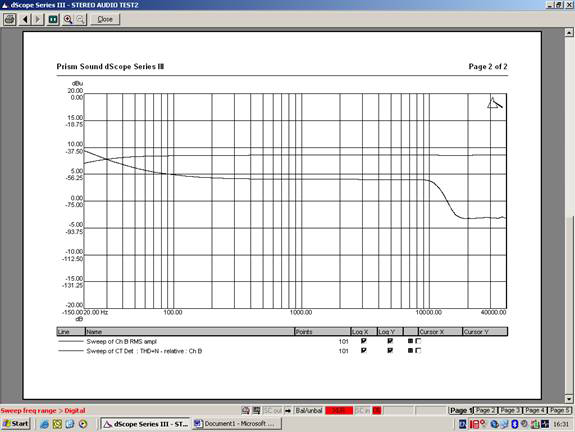Open the Windows Start menu
Viewport: 575px width, 432px height.
pos(15,424)
